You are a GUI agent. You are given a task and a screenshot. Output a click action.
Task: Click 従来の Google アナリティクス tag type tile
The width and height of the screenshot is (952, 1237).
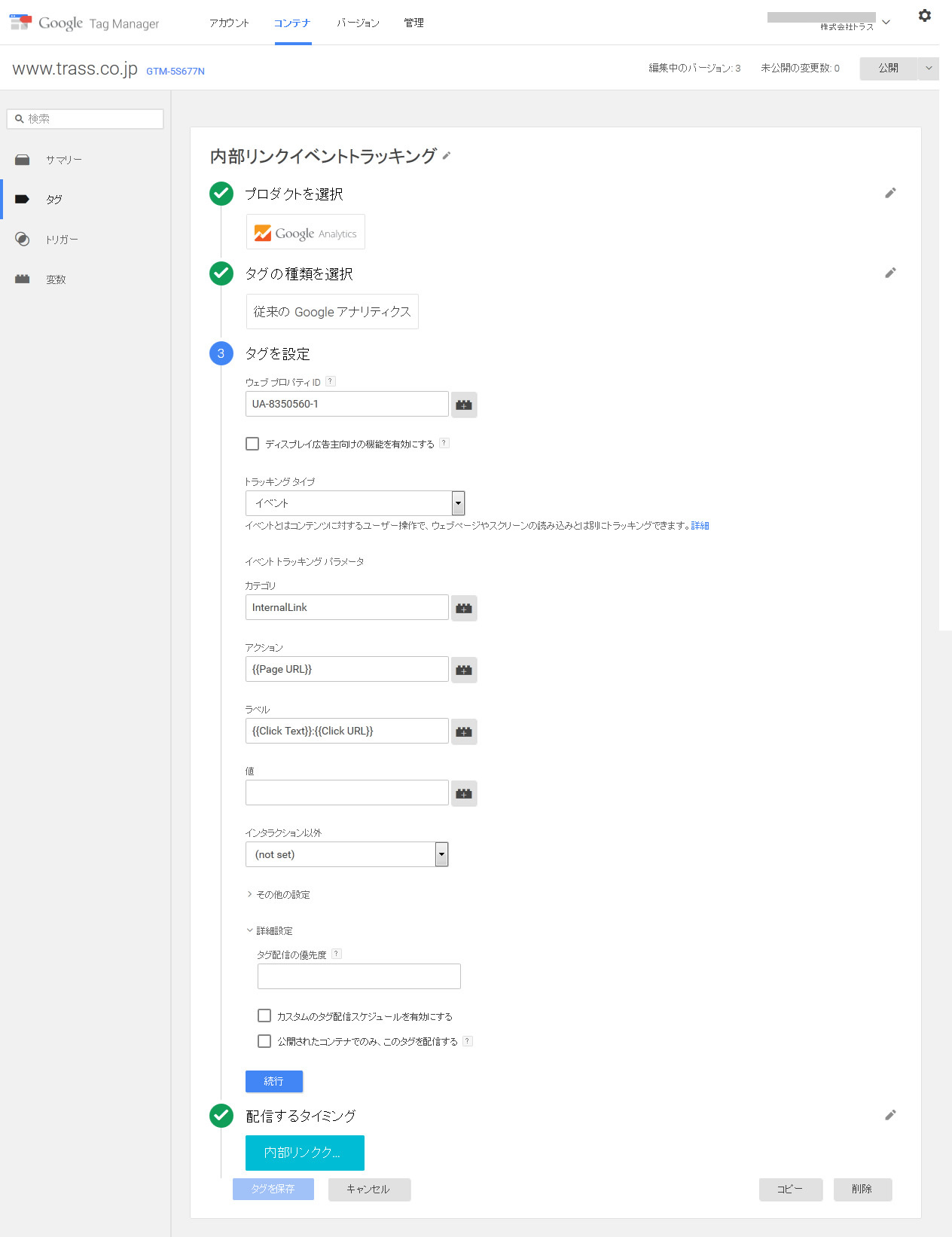pos(332,312)
